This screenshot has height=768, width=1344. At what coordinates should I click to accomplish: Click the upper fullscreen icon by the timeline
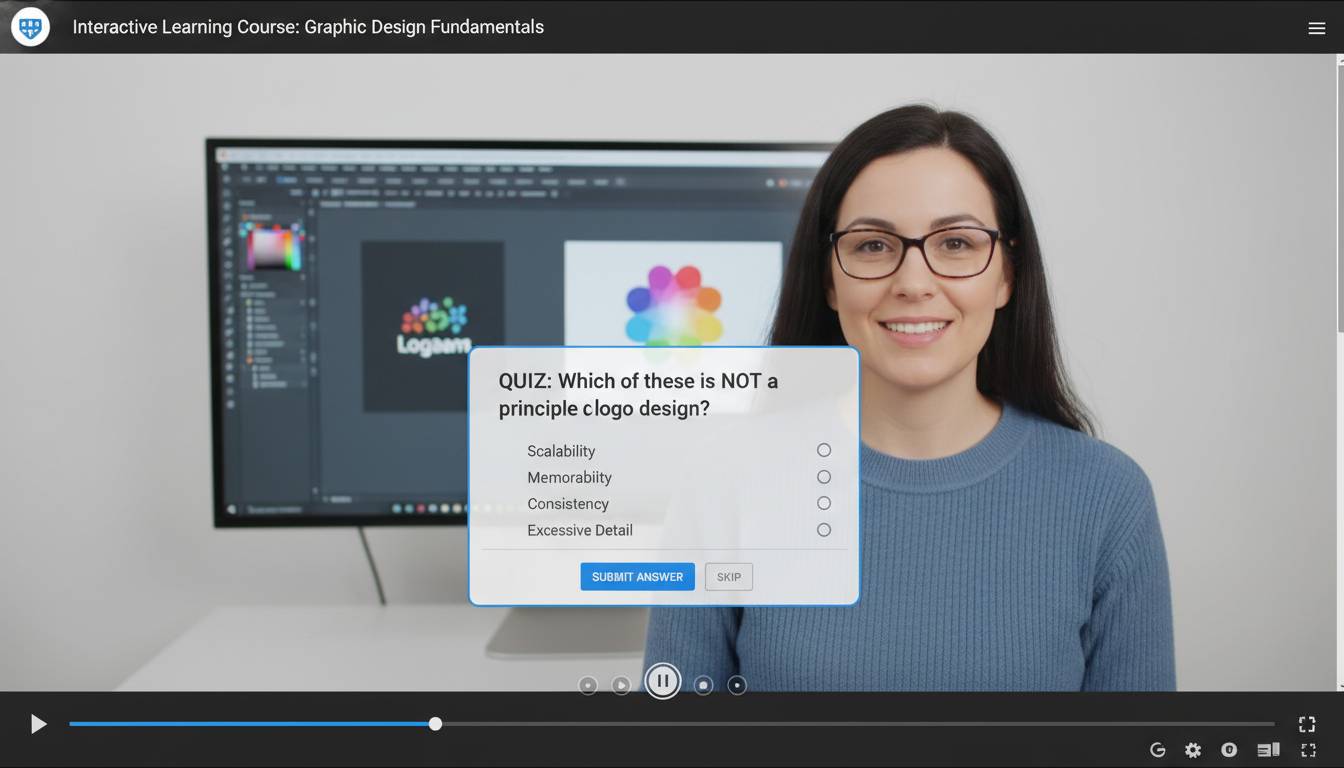[1306, 724]
